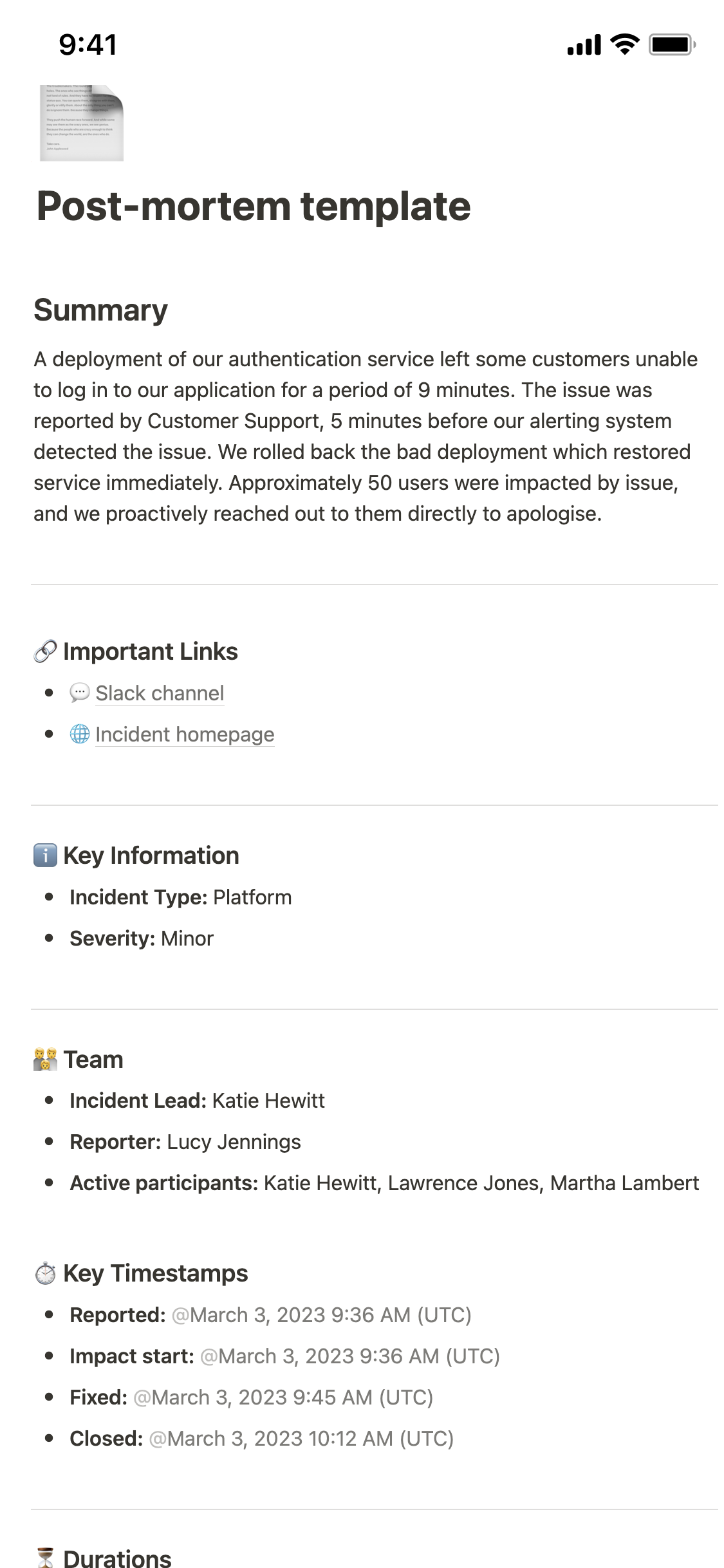Tap the document page icon thumbnail
This screenshot has height=1568, width=724.
pos(81,122)
